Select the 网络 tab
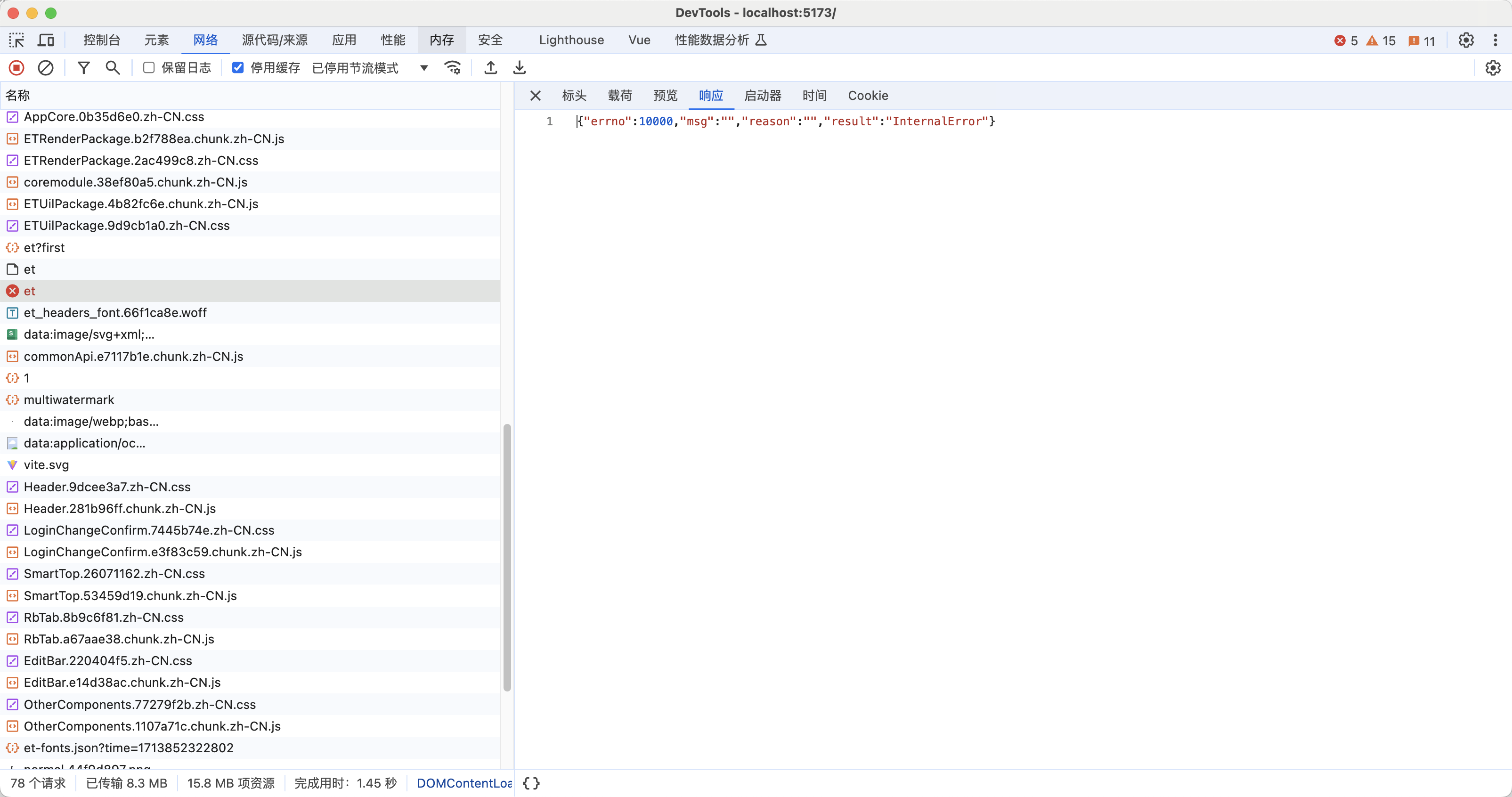The width and height of the screenshot is (1512, 797). coord(205,40)
